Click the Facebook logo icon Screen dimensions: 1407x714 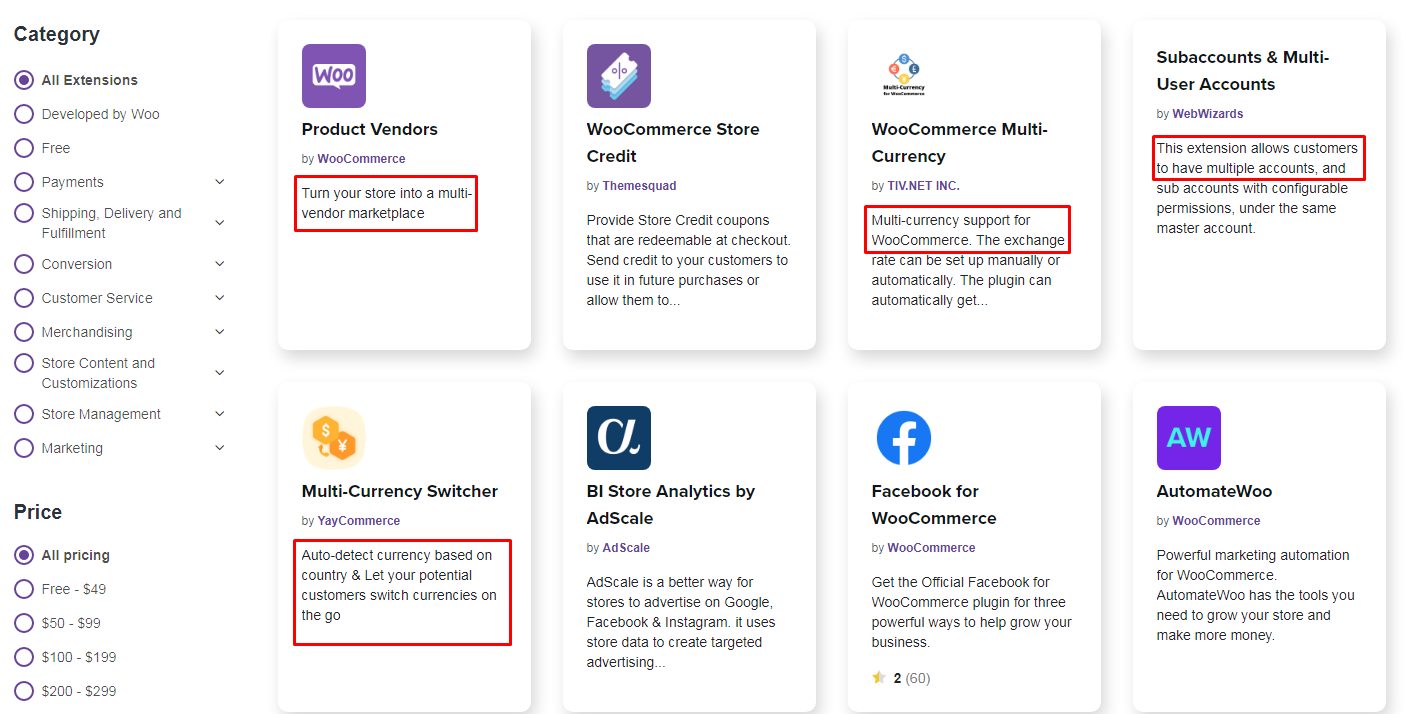click(x=904, y=438)
